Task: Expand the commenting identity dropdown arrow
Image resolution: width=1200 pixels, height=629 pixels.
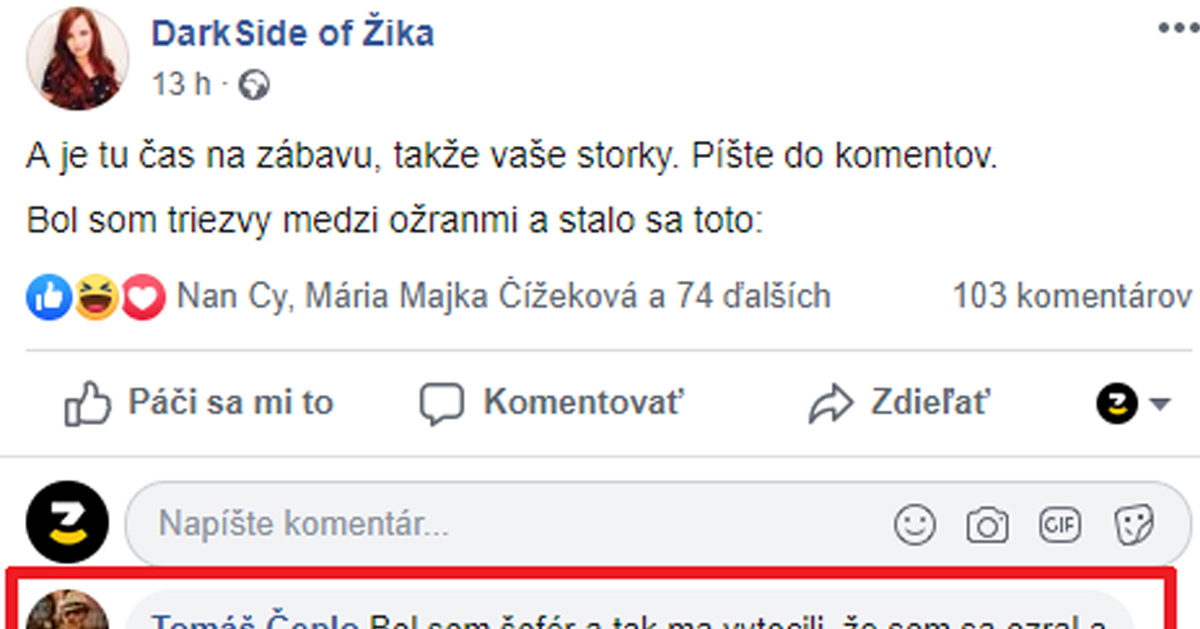Action: [1160, 404]
